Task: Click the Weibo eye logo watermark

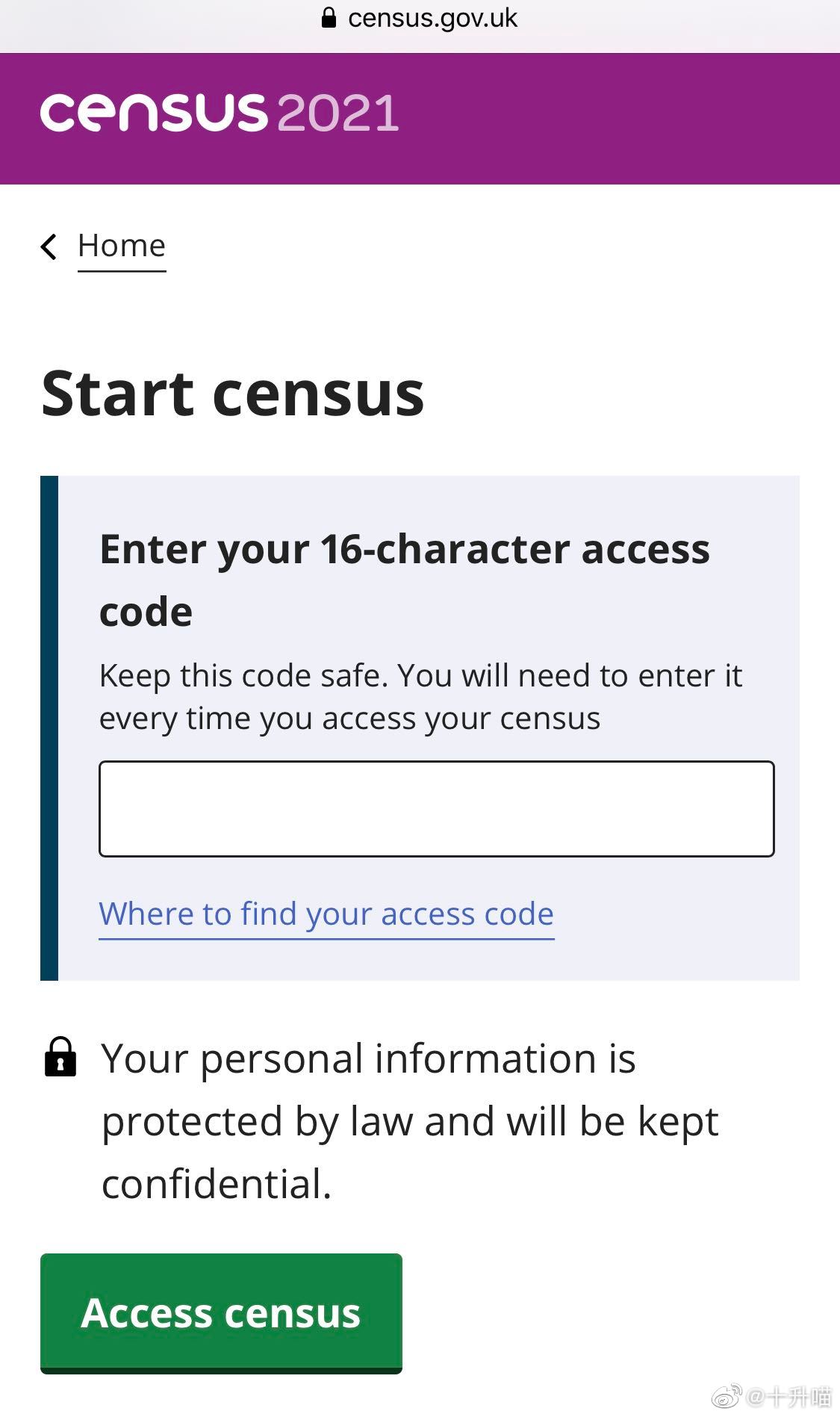Action: (x=727, y=1395)
